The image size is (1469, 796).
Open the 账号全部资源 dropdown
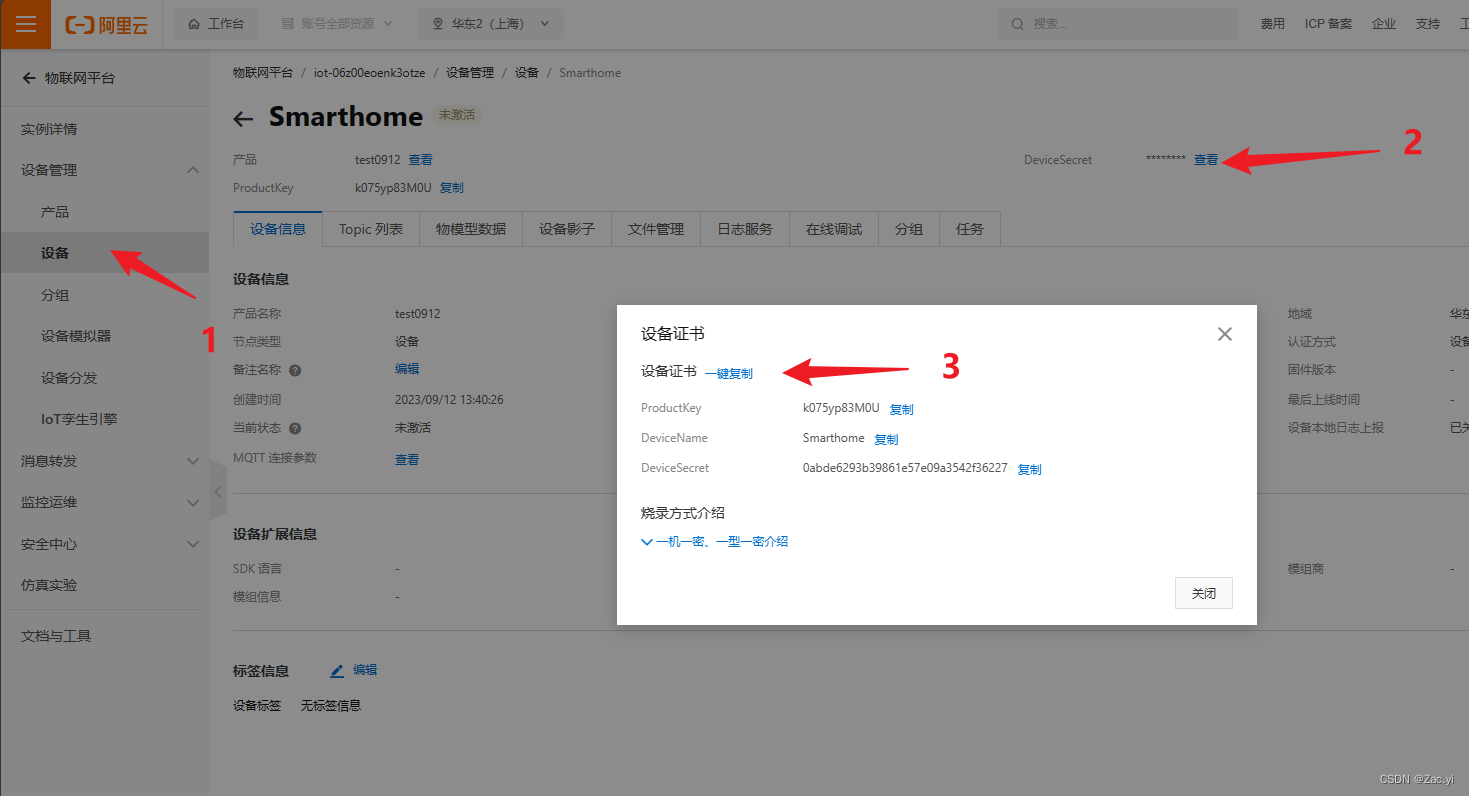point(337,24)
